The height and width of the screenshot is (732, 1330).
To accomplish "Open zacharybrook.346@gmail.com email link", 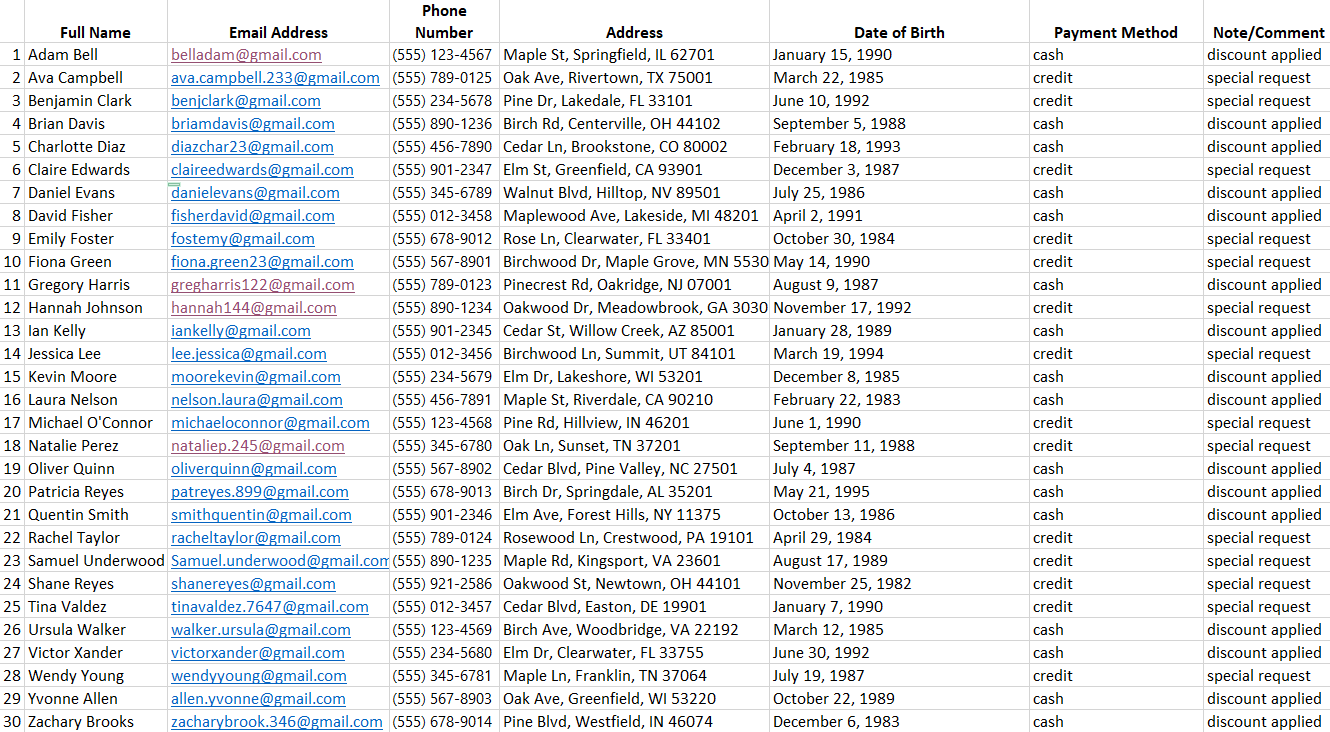I will point(276,722).
